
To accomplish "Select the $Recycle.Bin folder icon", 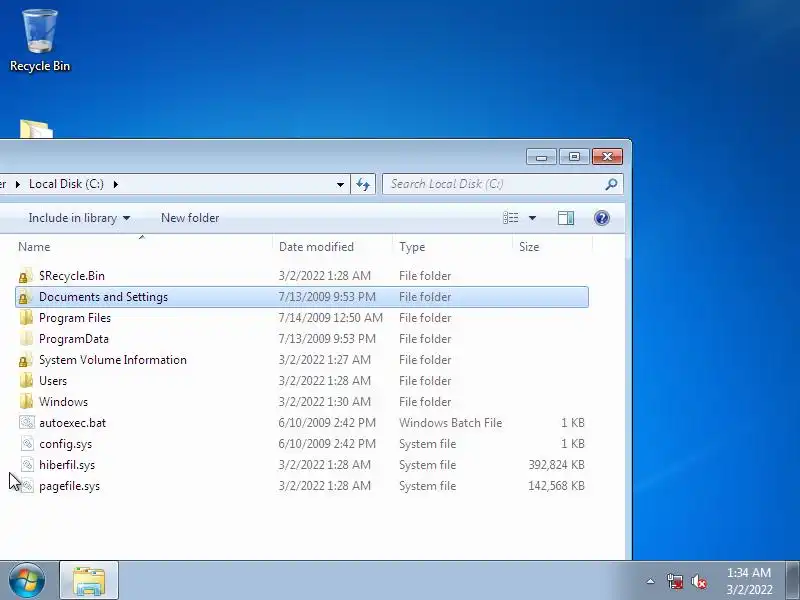I will coord(25,276).
